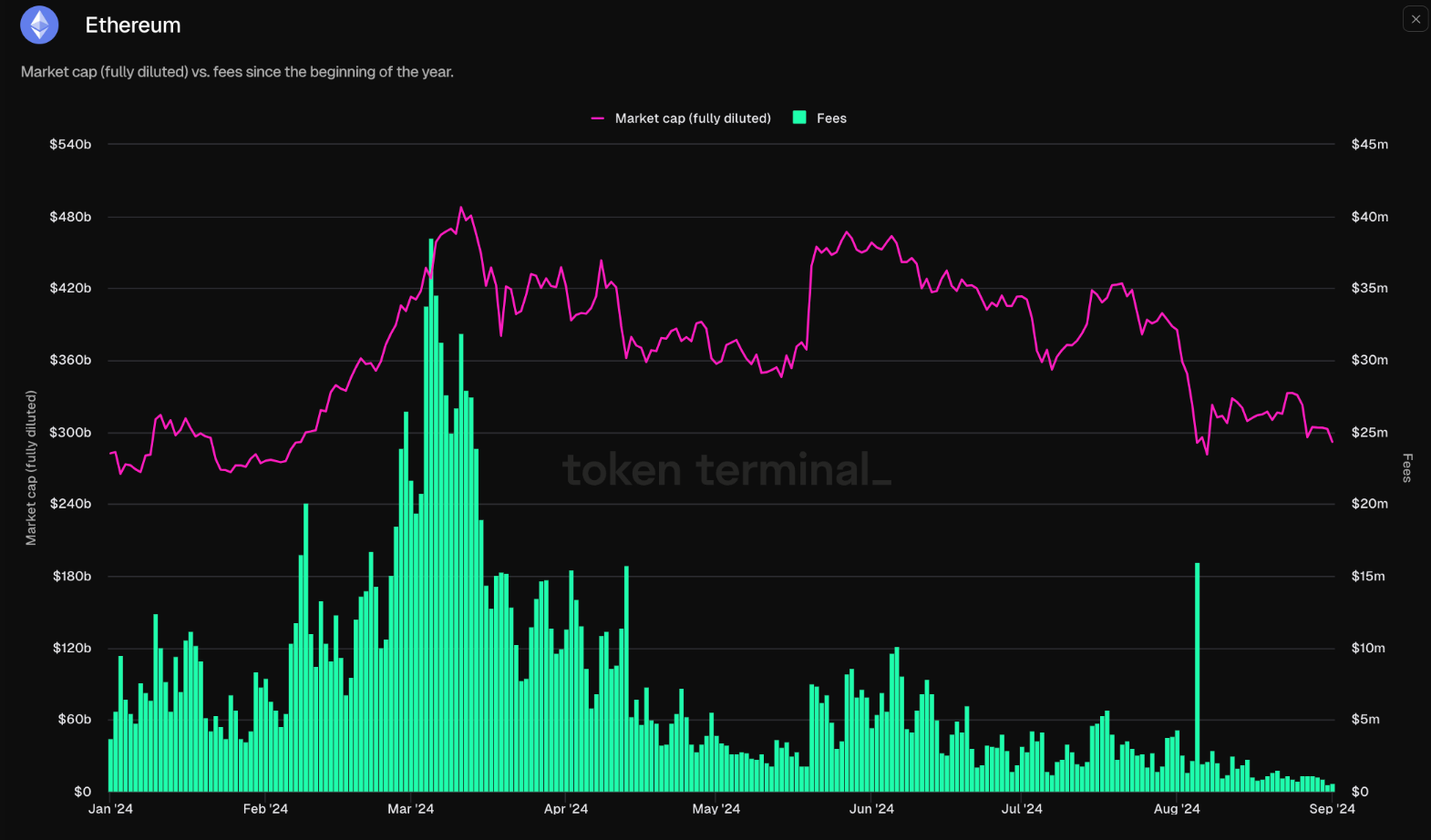The height and width of the screenshot is (840, 1431).
Task: Click the Ethereum logo icon
Action: [x=39, y=25]
